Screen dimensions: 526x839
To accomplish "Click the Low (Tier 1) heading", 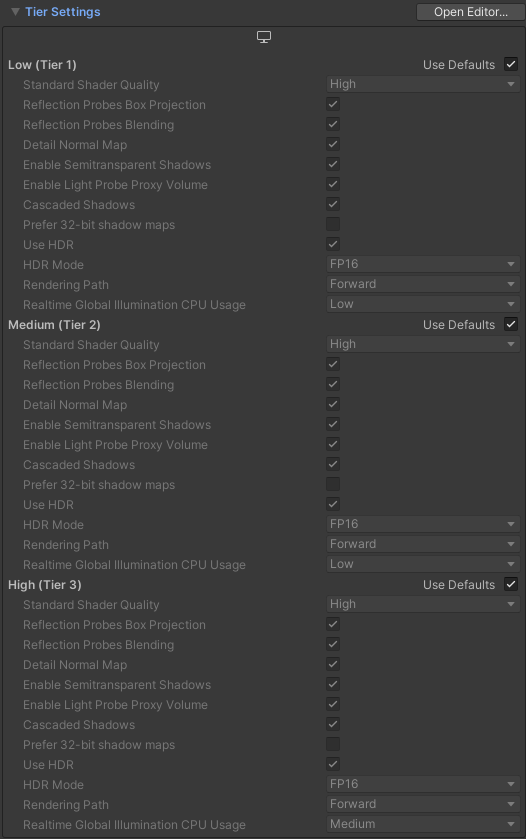I will 42,65.
